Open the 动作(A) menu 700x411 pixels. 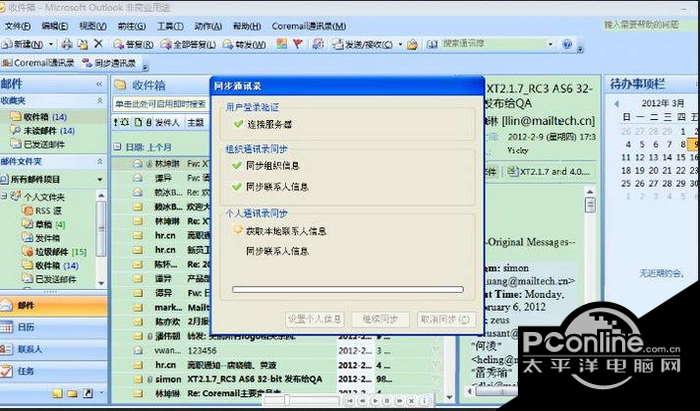(x=208, y=26)
